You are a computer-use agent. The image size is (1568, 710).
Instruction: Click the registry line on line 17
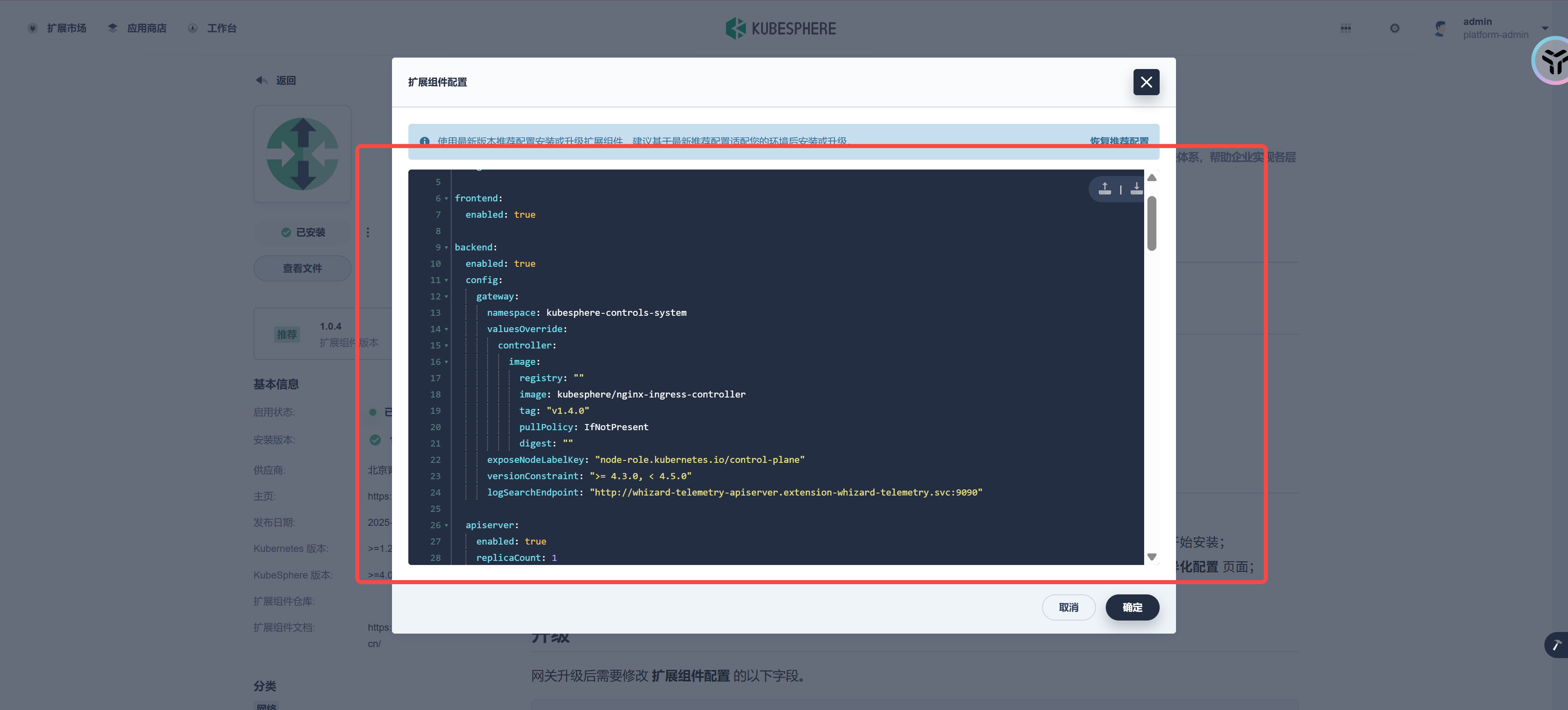click(552, 378)
